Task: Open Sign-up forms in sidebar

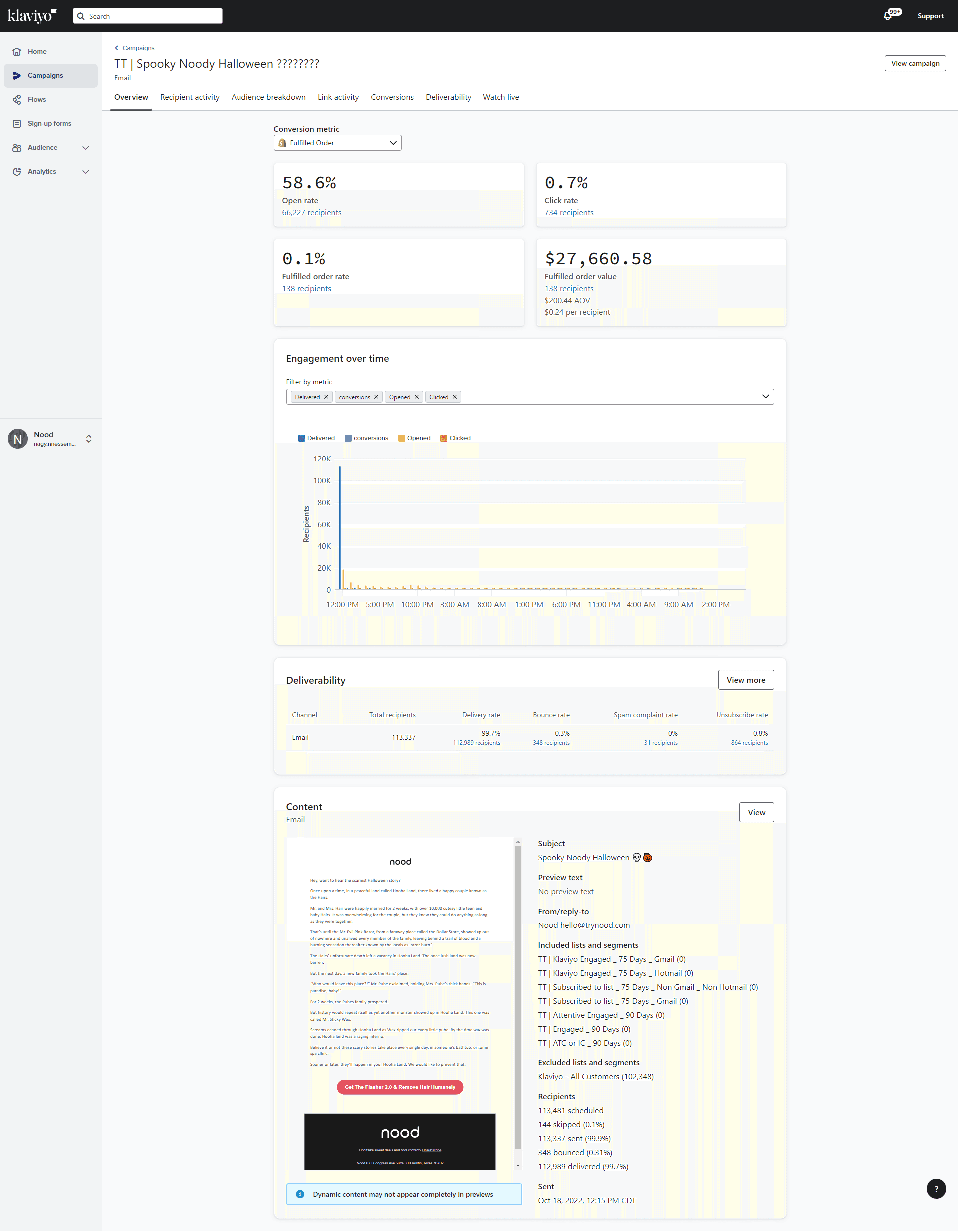Action: [x=51, y=123]
